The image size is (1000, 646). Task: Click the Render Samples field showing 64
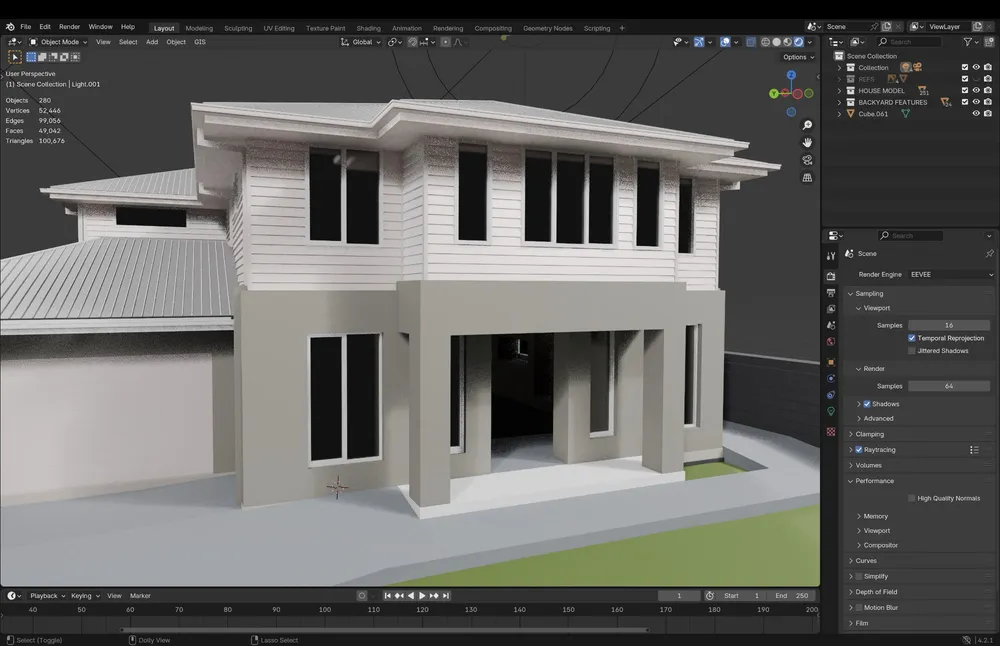pos(948,386)
